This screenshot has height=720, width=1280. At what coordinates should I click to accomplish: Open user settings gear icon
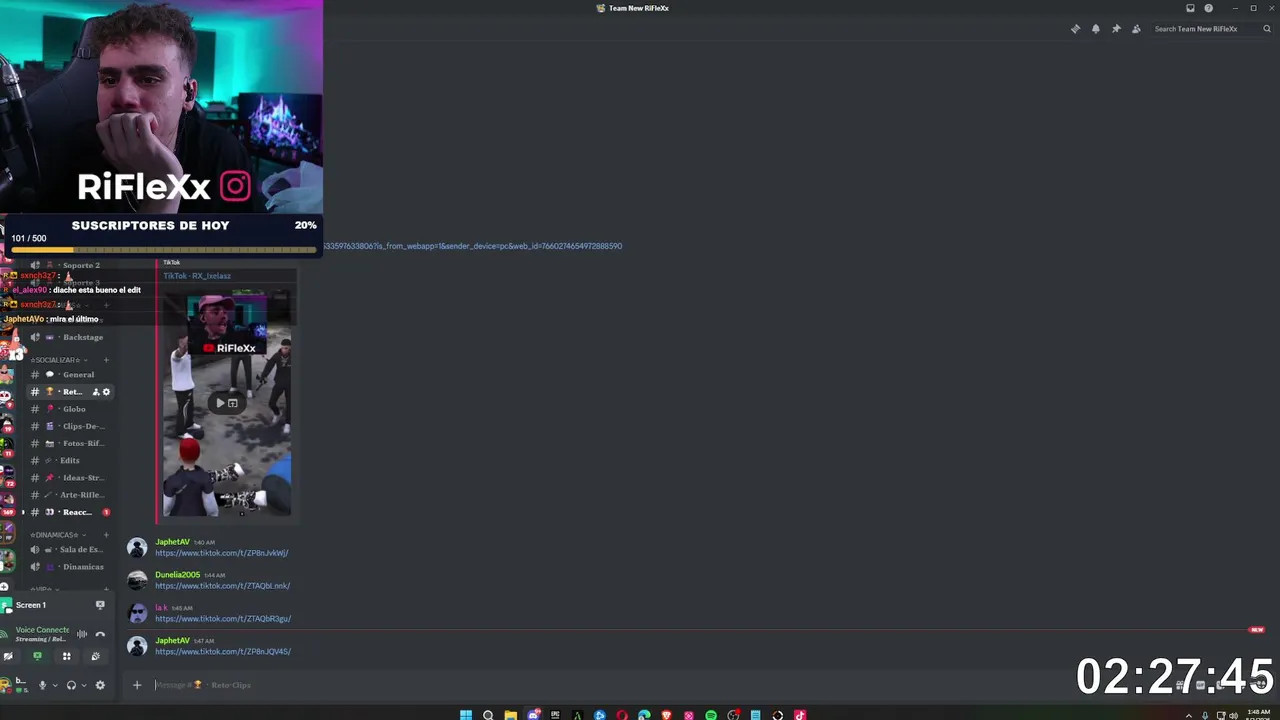pos(100,685)
